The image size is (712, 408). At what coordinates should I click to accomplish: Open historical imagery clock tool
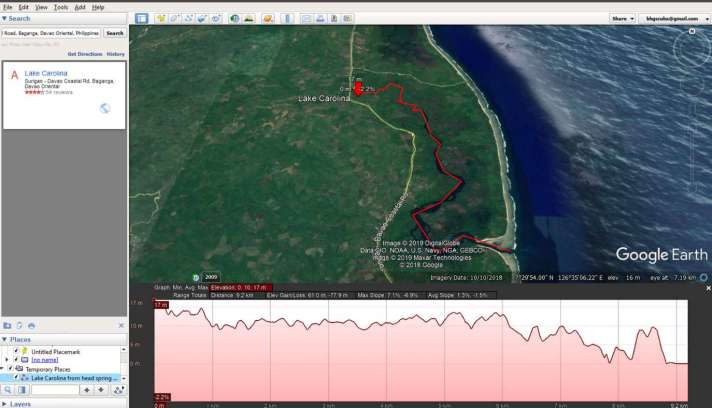(x=234, y=18)
